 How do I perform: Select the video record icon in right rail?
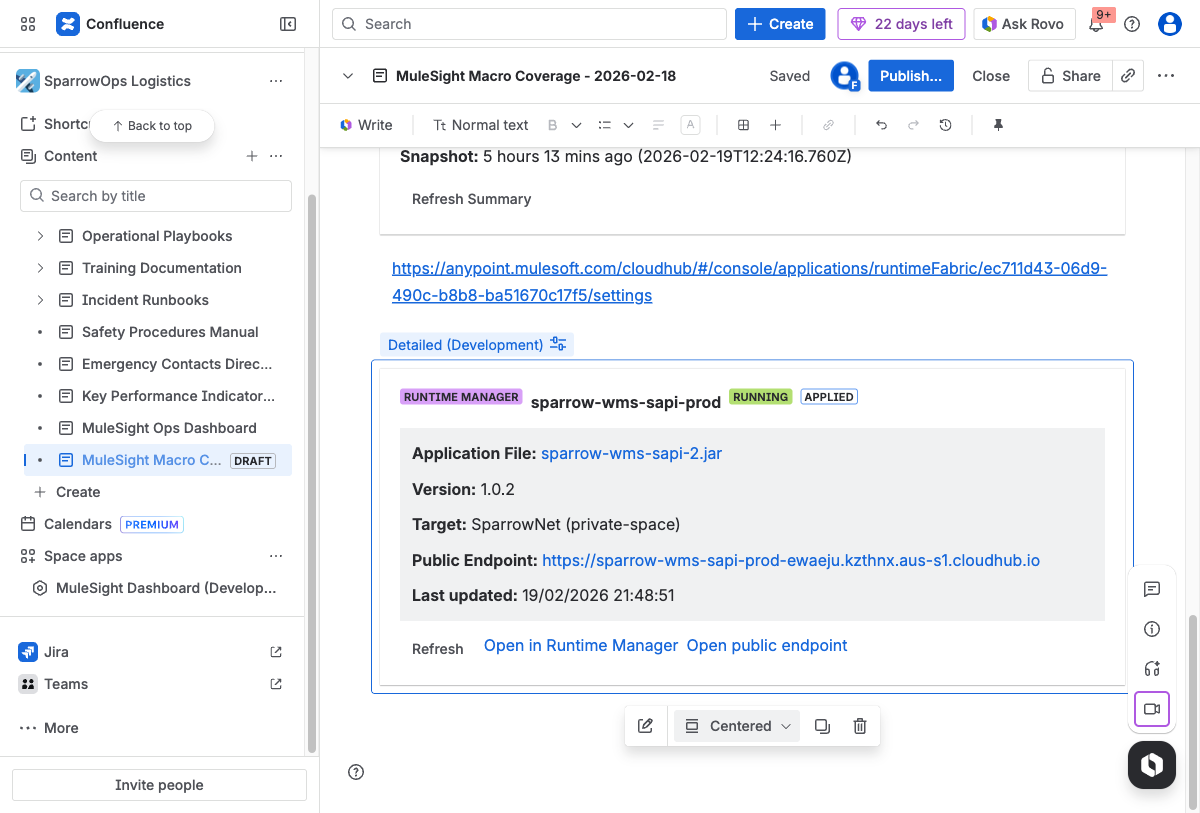tap(1151, 709)
